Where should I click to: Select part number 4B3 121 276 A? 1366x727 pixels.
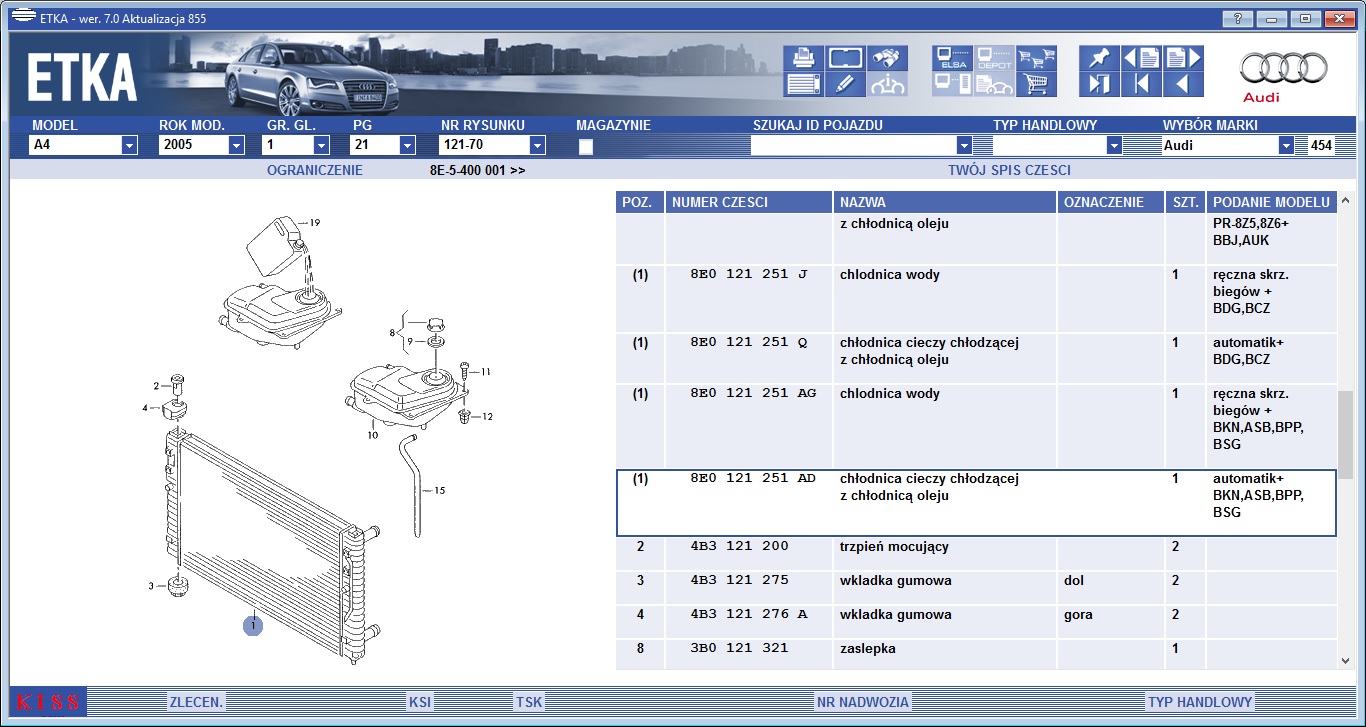[x=748, y=614]
